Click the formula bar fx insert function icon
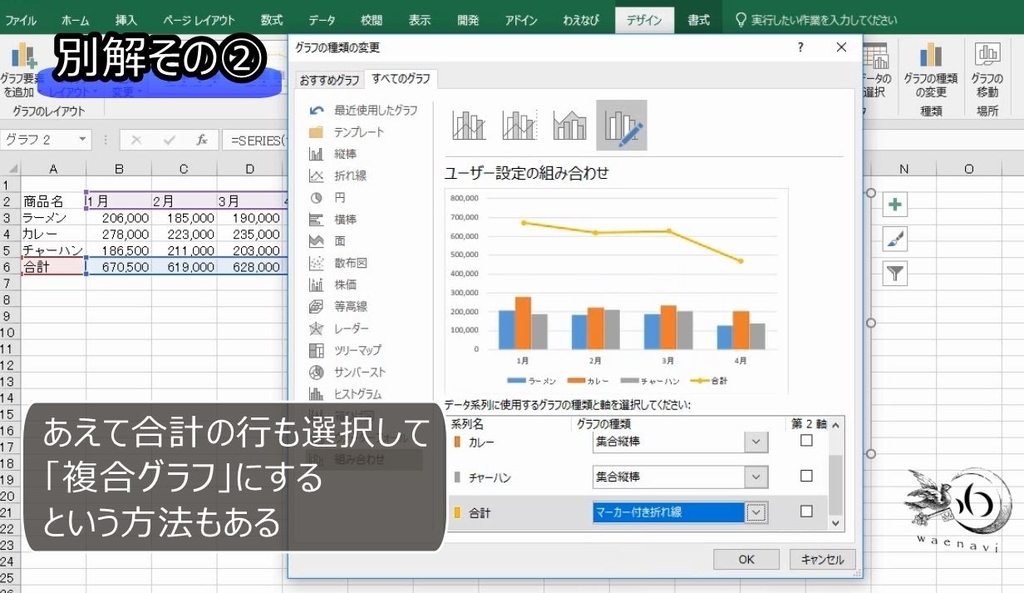 (x=202, y=140)
